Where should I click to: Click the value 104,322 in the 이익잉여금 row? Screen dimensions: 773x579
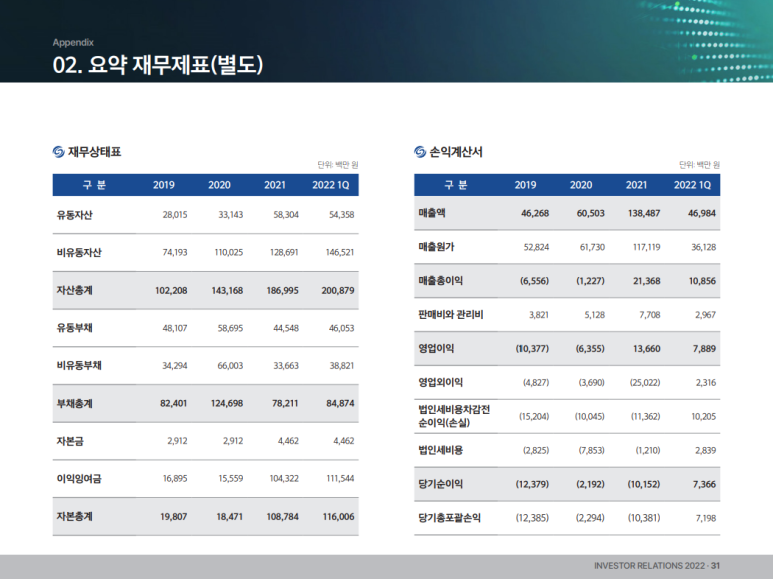(x=284, y=478)
